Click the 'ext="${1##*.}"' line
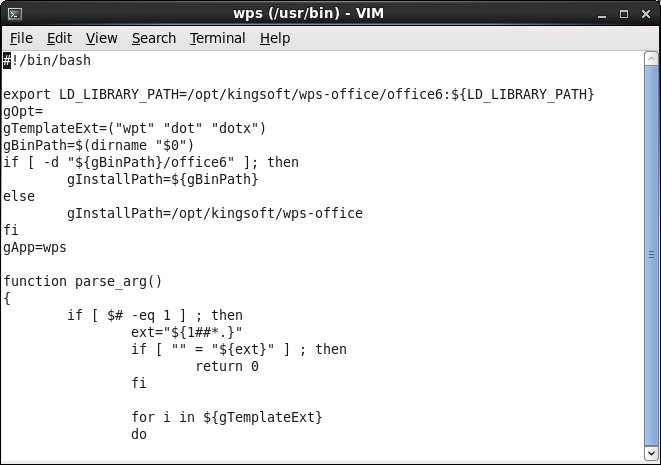The width and height of the screenshot is (661, 465). [187, 332]
